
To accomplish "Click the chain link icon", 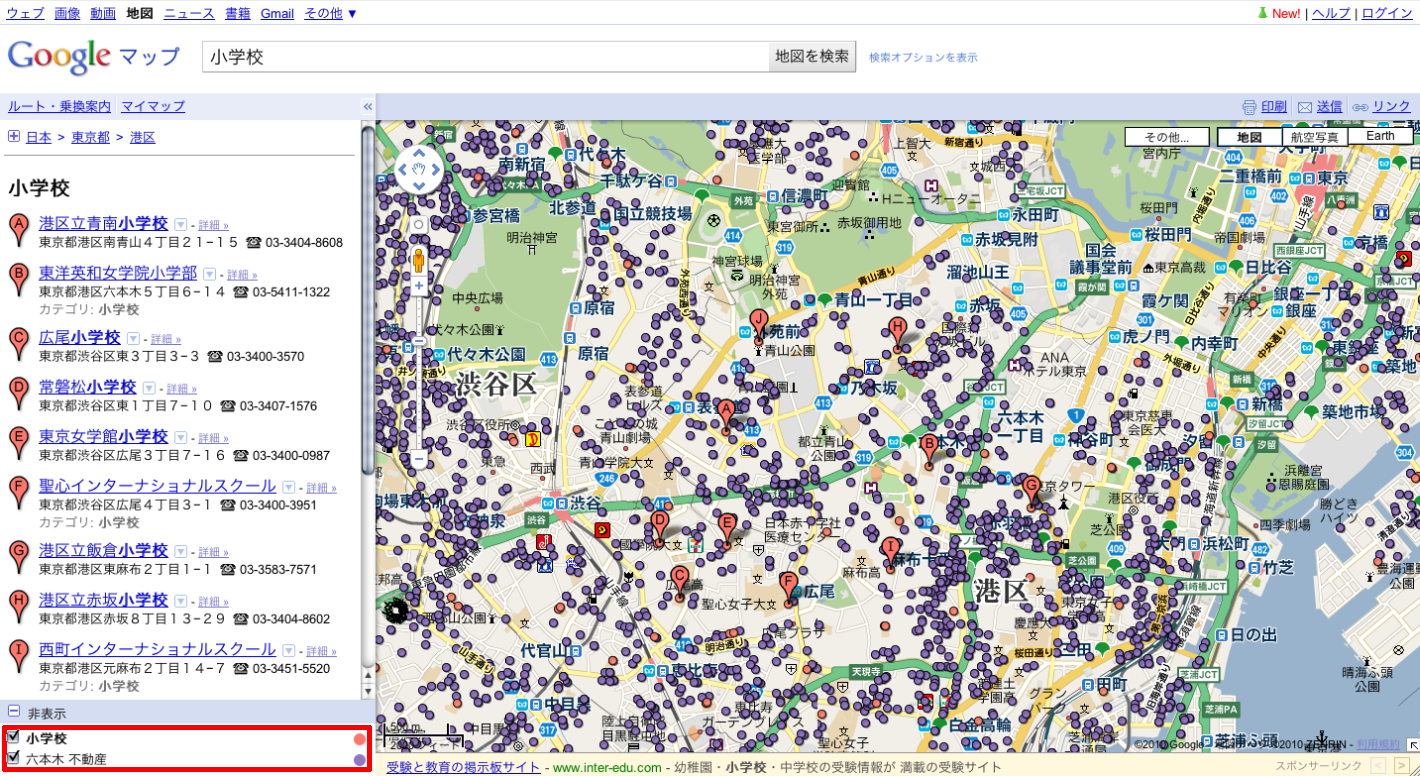I will pyautogui.click(x=1360, y=107).
